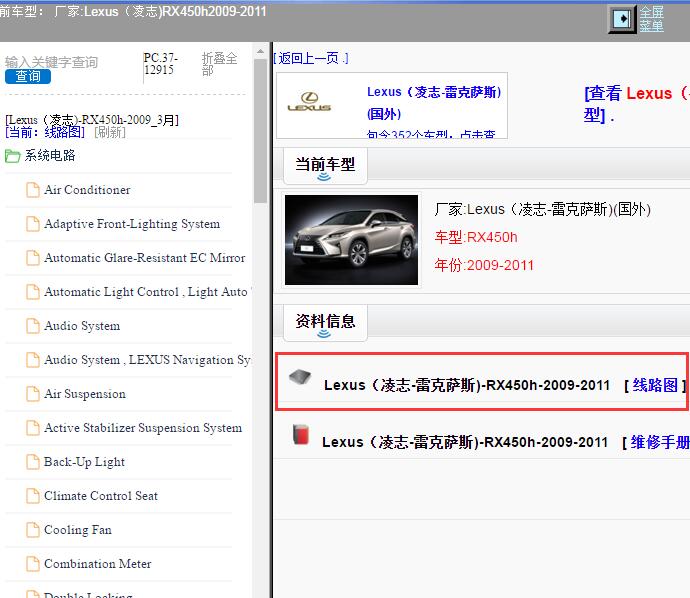Click the 当前：线路图 link

[x=45, y=132]
